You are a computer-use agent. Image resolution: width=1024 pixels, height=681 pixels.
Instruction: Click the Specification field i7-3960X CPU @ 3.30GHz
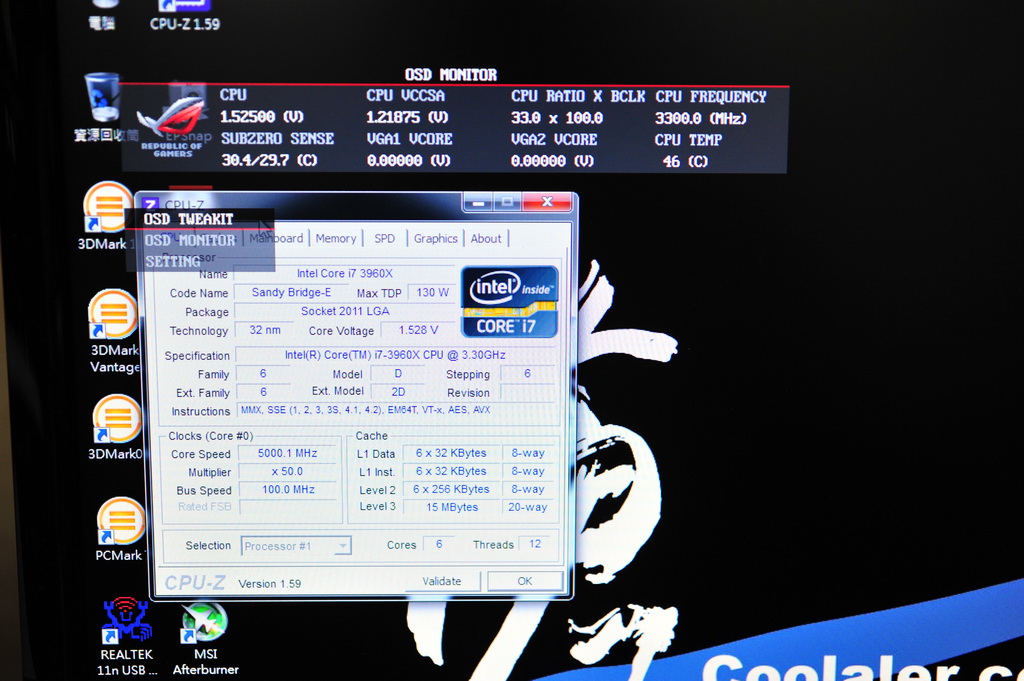click(x=395, y=355)
